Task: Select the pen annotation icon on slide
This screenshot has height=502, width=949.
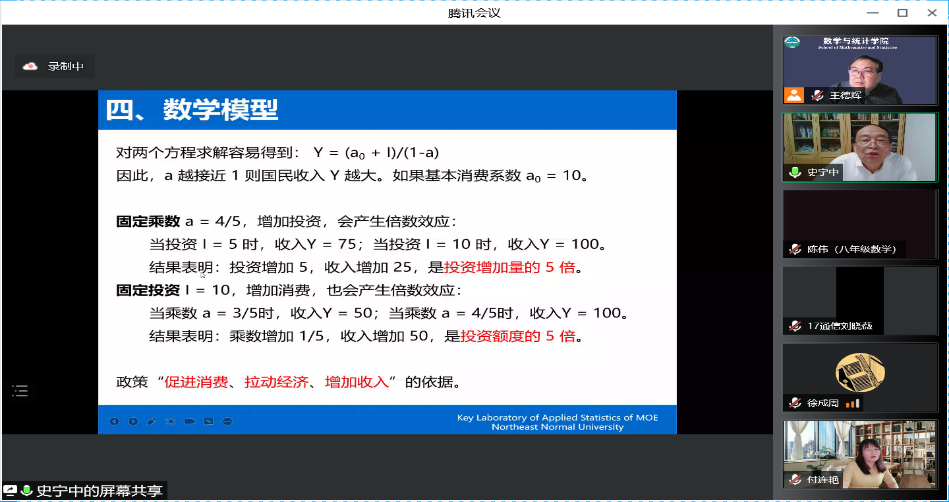Action: pos(152,421)
